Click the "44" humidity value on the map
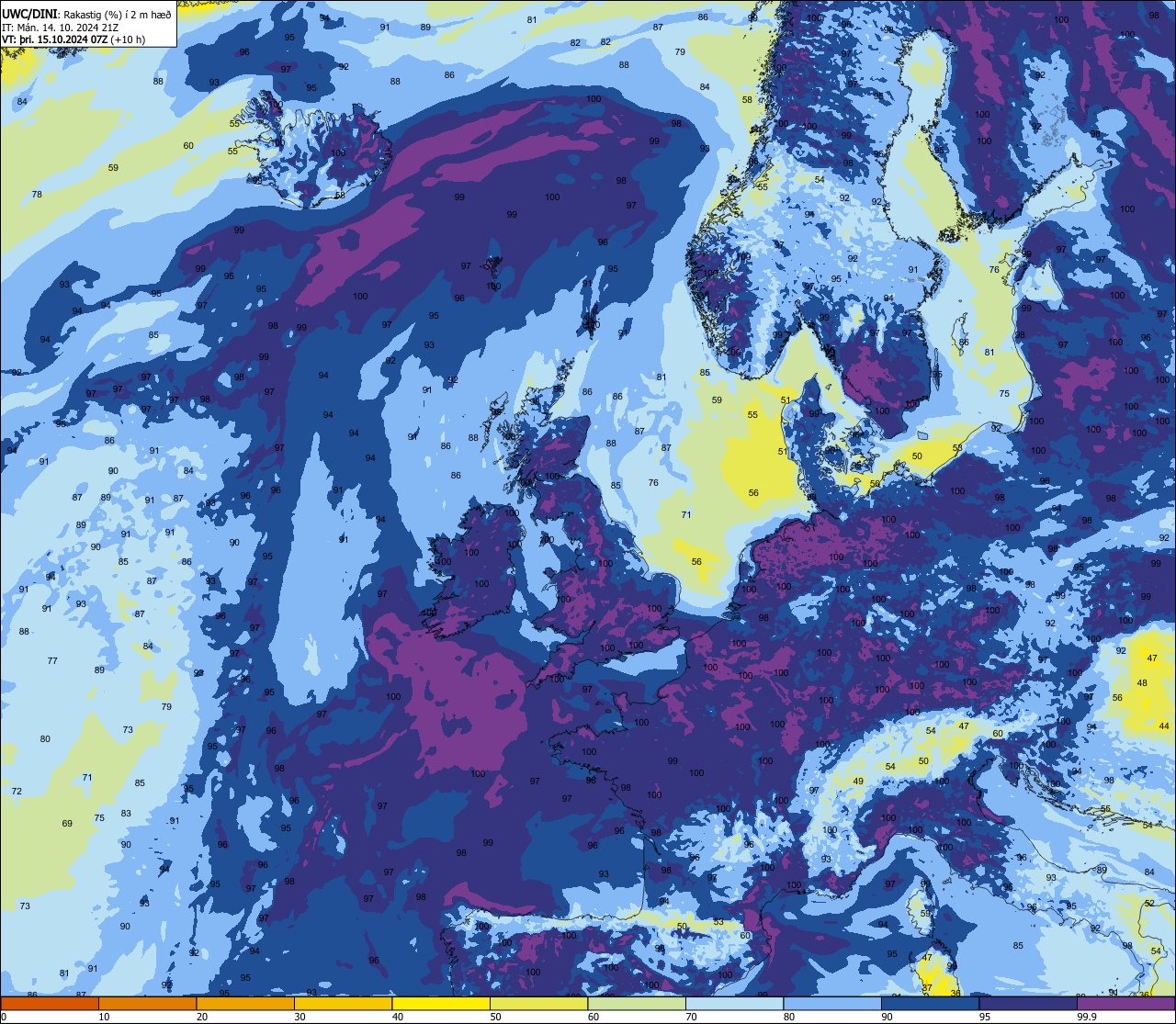This screenshot has width=1176, height=1024. pos(1164,726)
